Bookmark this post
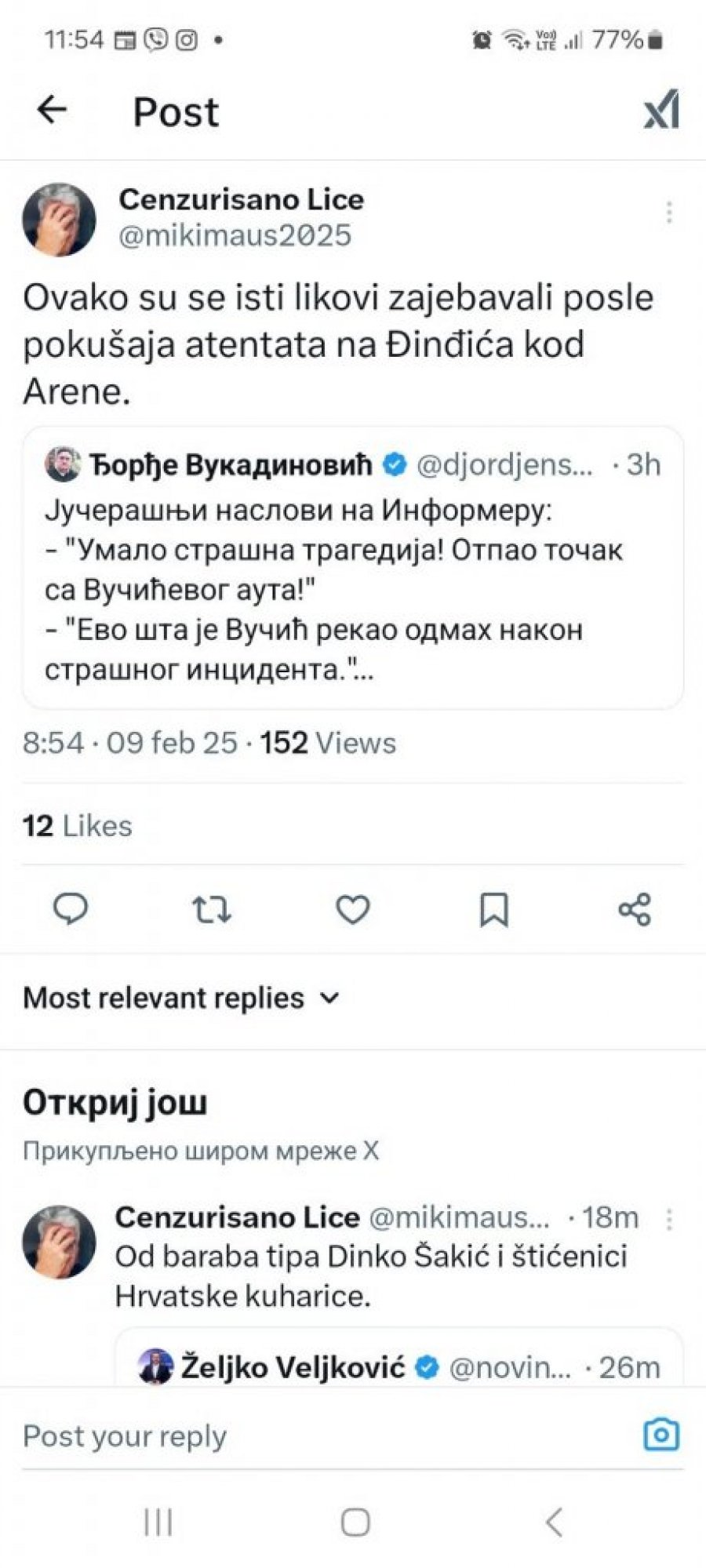 tap(494, 910)
